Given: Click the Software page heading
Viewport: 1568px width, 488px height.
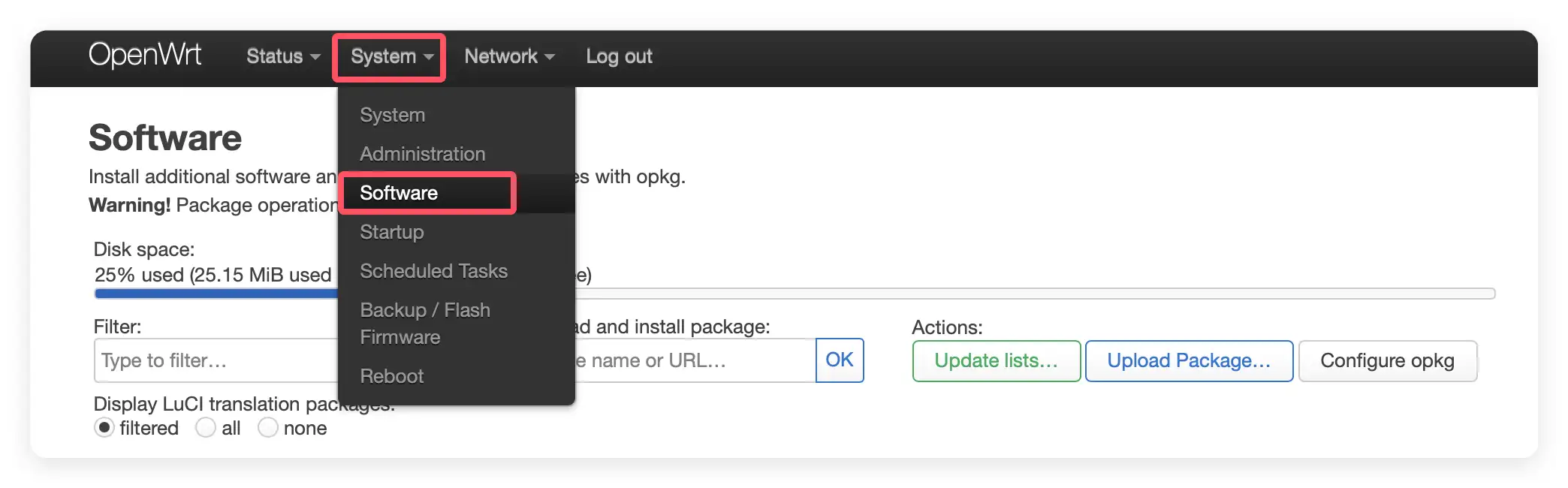Looking at the screenshot, I should pos(165,138).
